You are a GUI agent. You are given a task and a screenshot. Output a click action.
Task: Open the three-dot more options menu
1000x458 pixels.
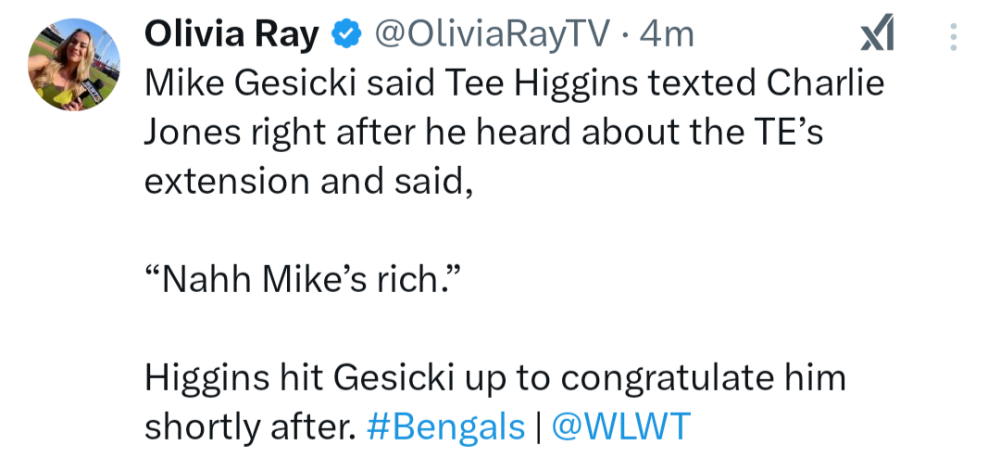953,37
